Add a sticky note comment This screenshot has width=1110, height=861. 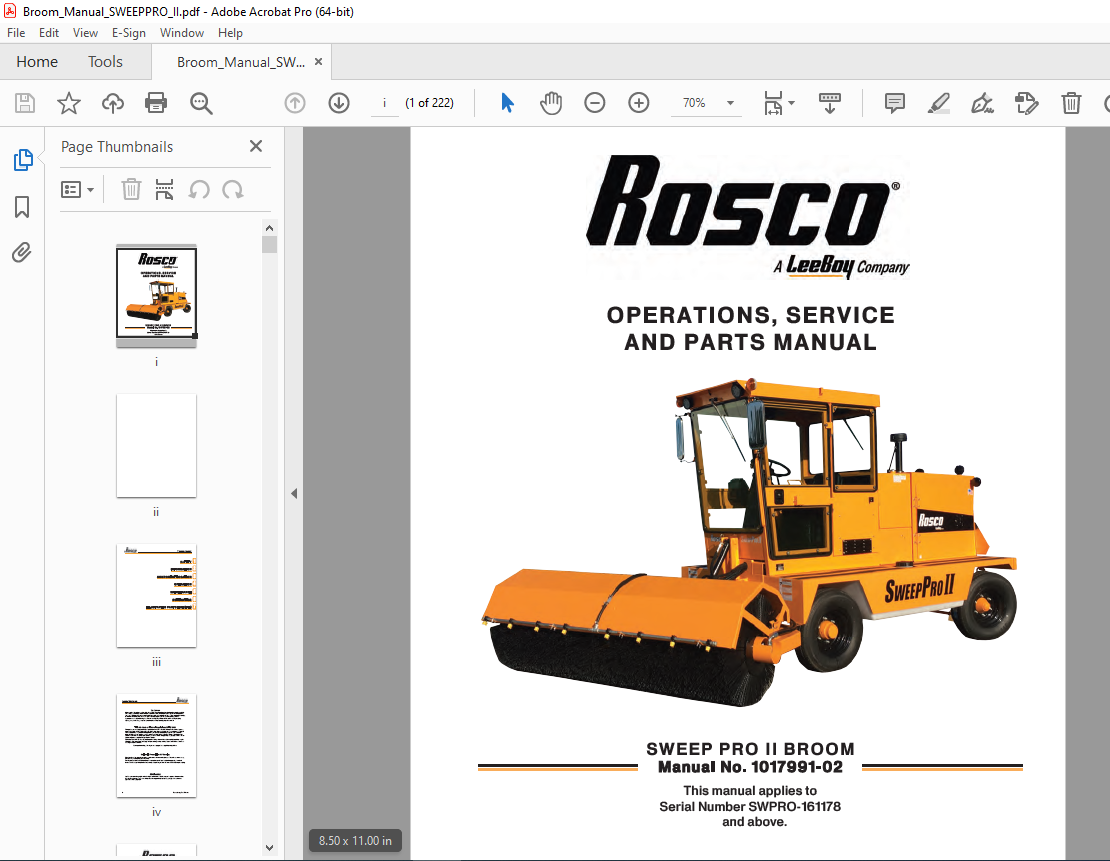click(x=895, y=103)
